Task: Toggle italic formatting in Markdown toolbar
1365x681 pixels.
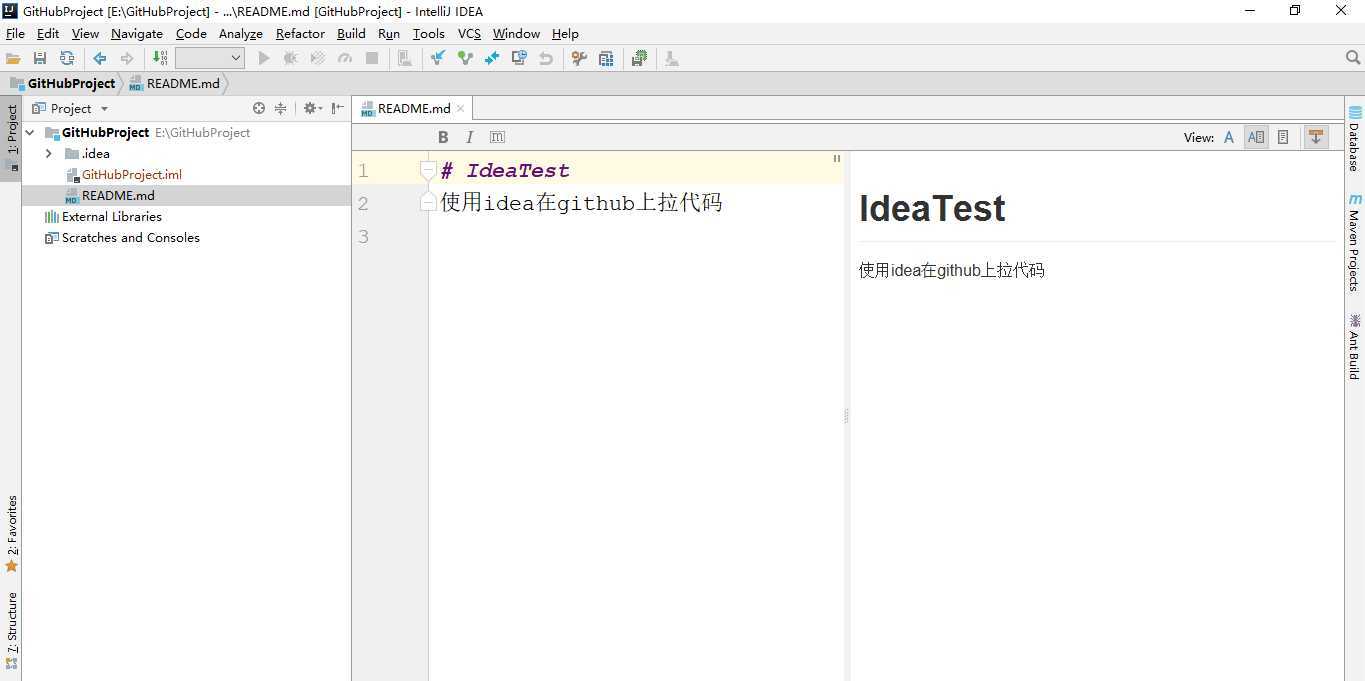Action: [x=470, y=137]
